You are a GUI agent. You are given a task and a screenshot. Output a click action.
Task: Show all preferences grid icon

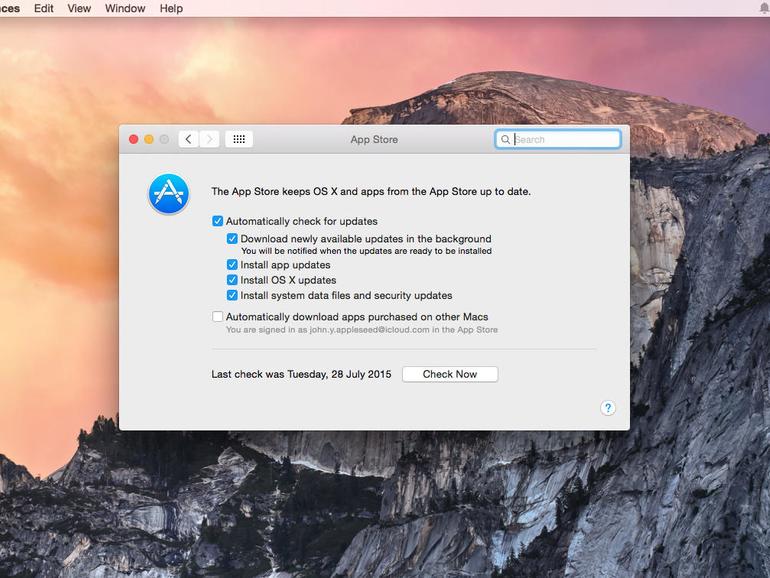click(x=239, y=139)
